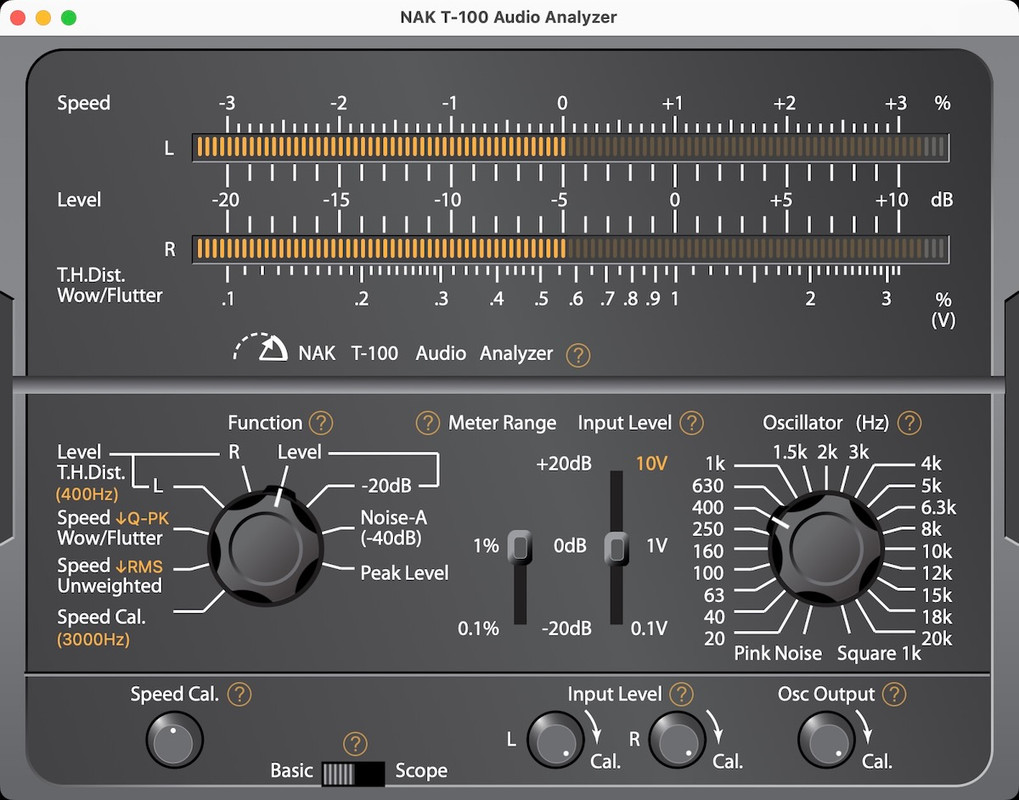Choose the Level position at top of Function knob

click(x=300, y=452)
